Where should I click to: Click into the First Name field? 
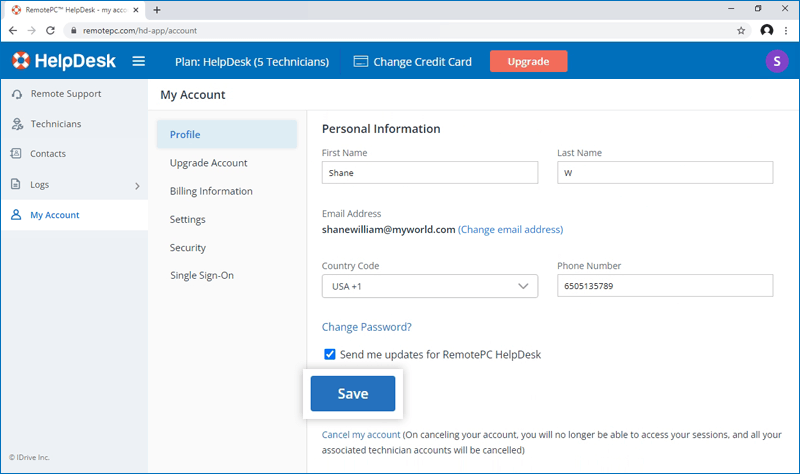pos(430,172)
